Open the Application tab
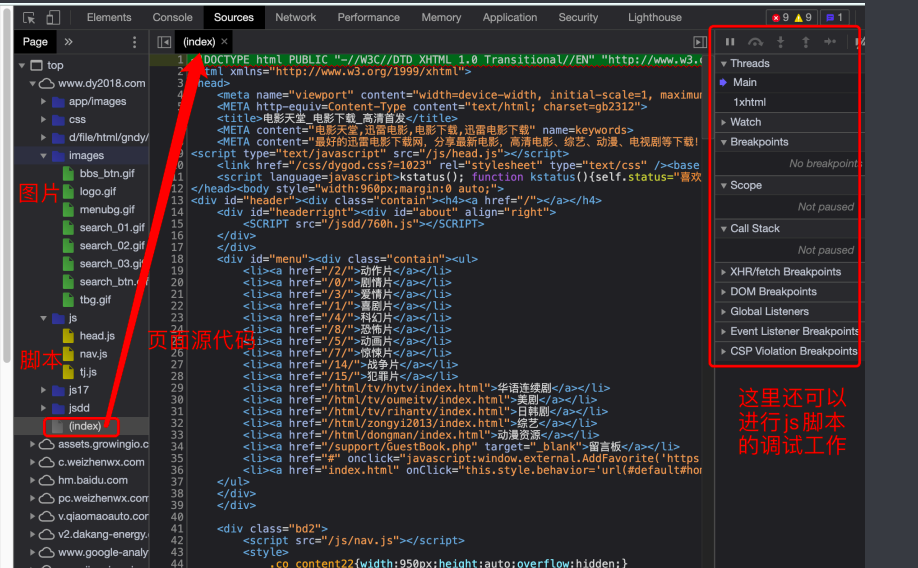 click(509, 18)
